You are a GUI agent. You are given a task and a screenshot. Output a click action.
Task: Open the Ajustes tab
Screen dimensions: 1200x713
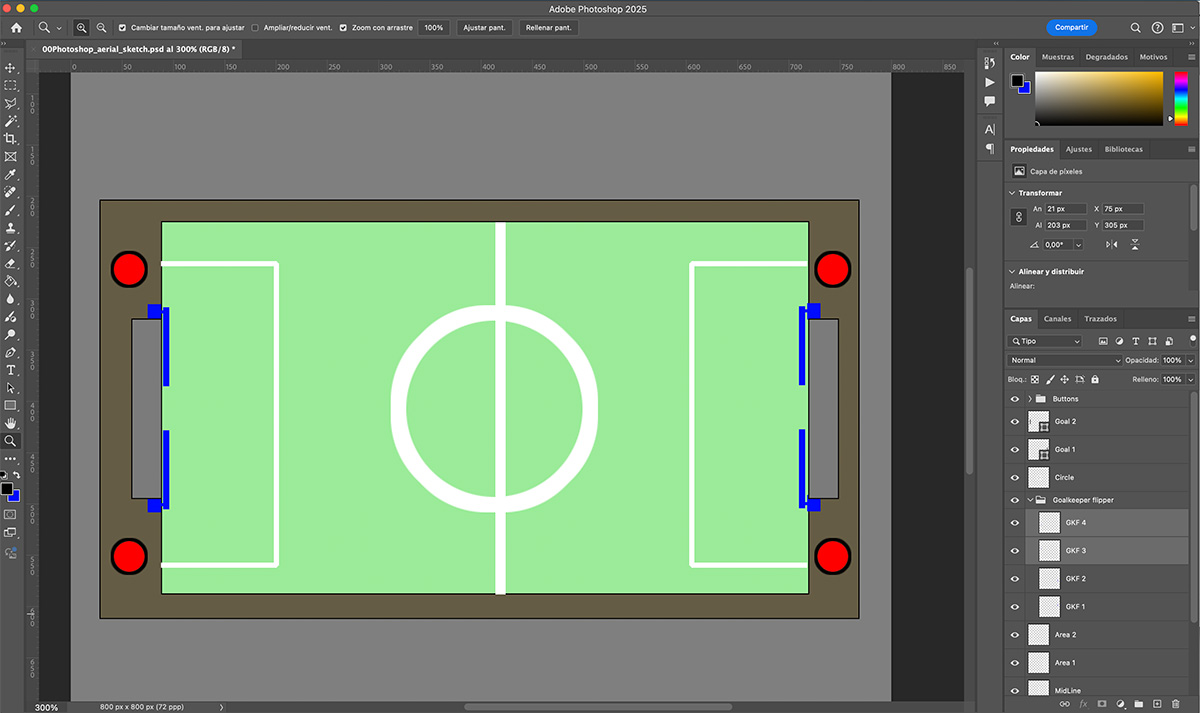pyautogui.click(x=1078, y=149)
